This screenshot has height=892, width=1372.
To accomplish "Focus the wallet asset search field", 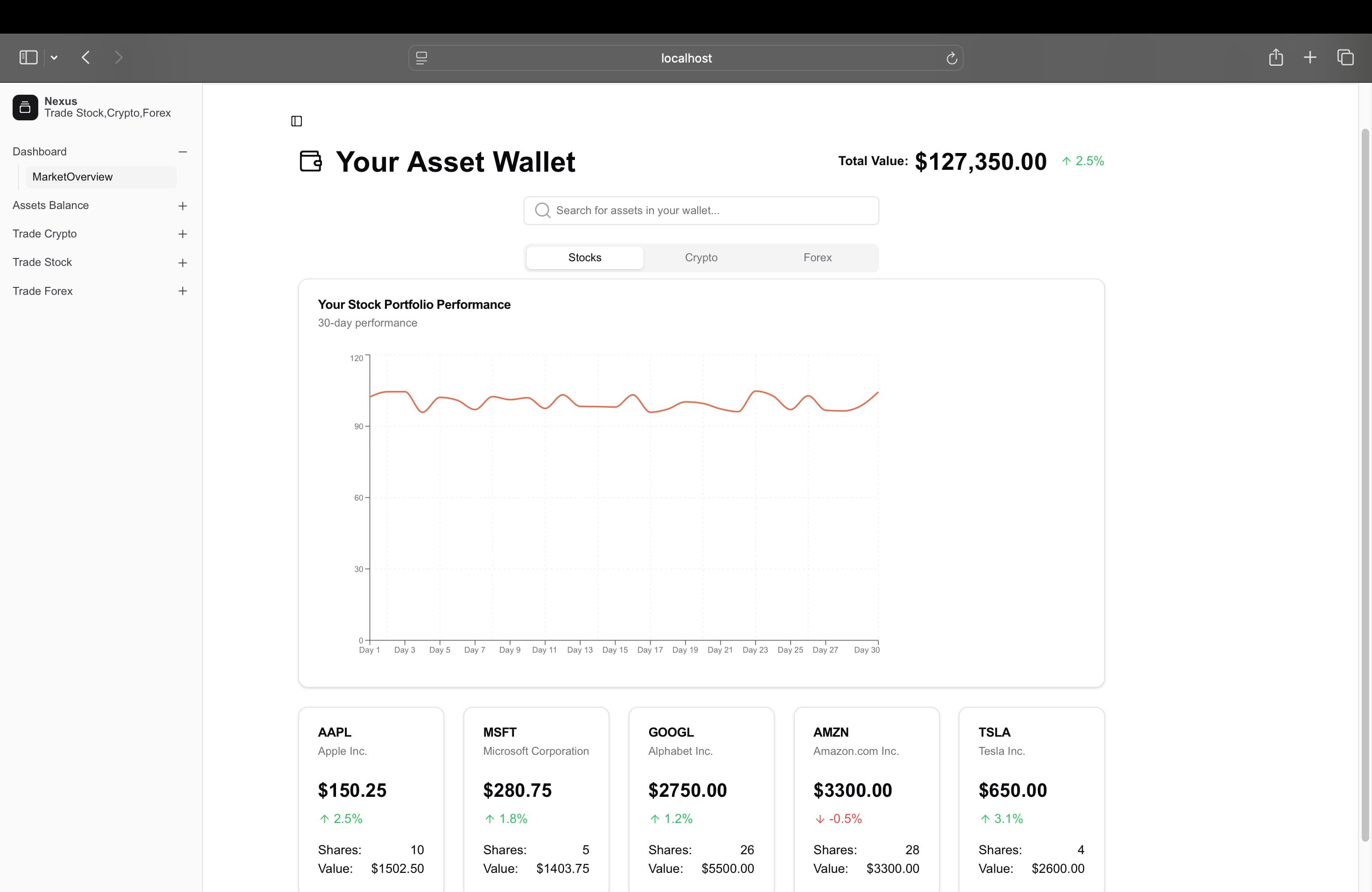I will (x=701, y=210).
